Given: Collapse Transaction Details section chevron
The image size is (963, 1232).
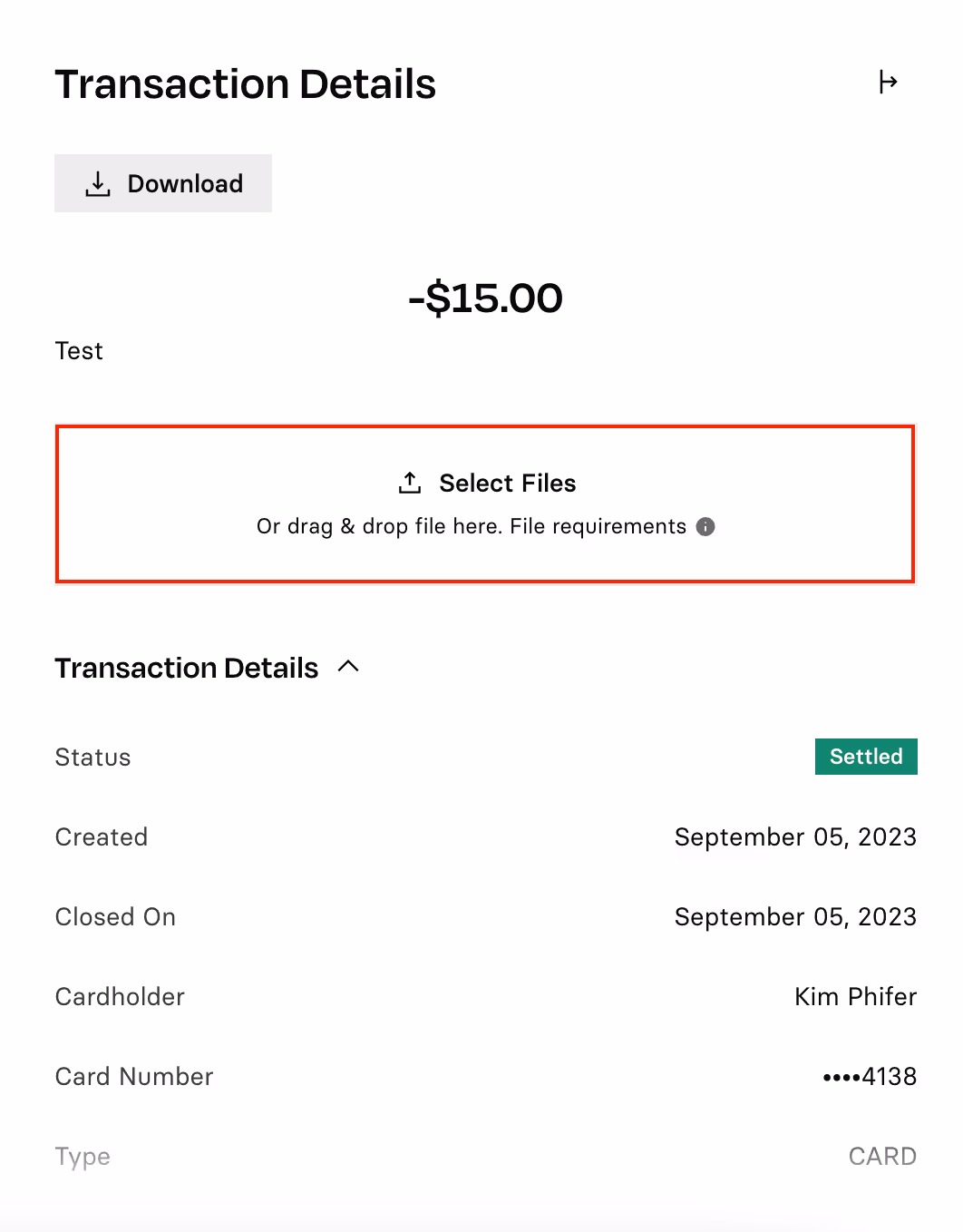Looking at the screenshot, I should click(348, 667).
